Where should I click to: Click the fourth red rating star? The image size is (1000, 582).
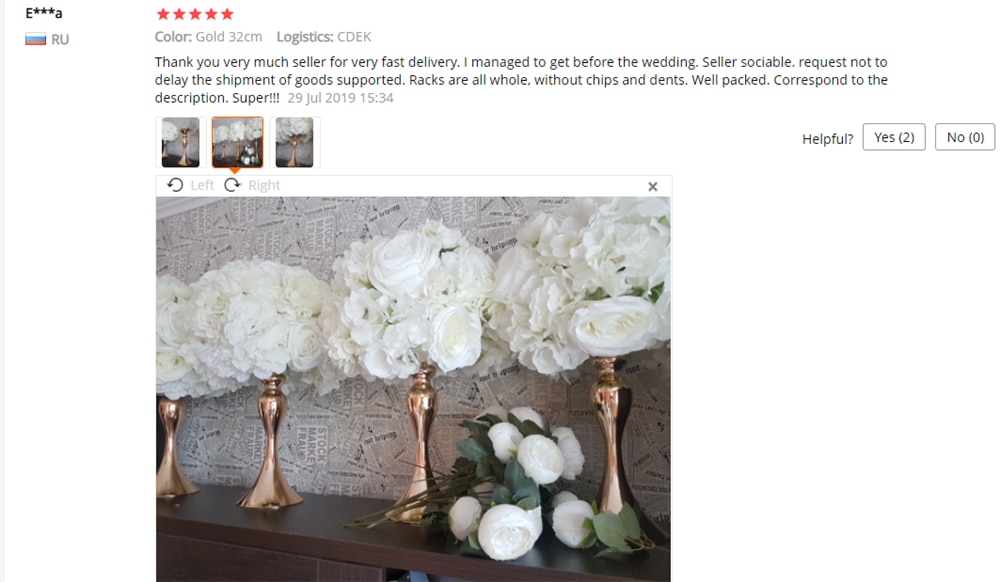point(211,14)
